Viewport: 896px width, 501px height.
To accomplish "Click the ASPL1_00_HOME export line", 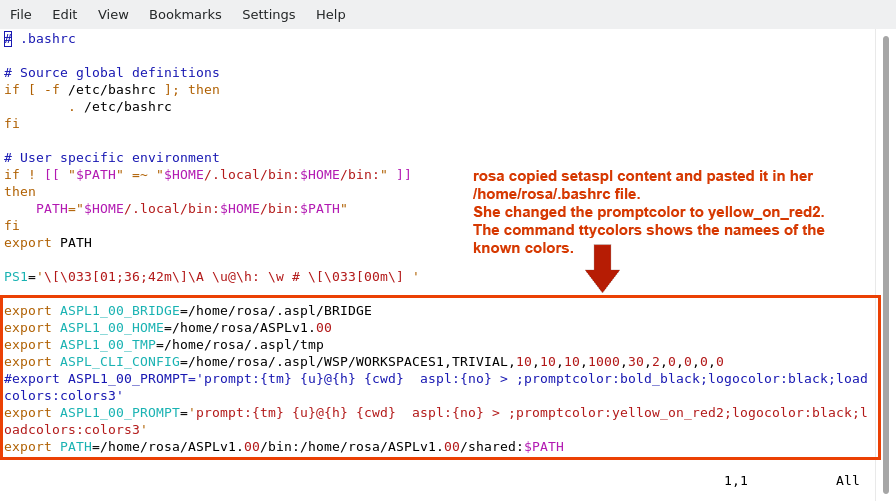I will tap(167, 328).
